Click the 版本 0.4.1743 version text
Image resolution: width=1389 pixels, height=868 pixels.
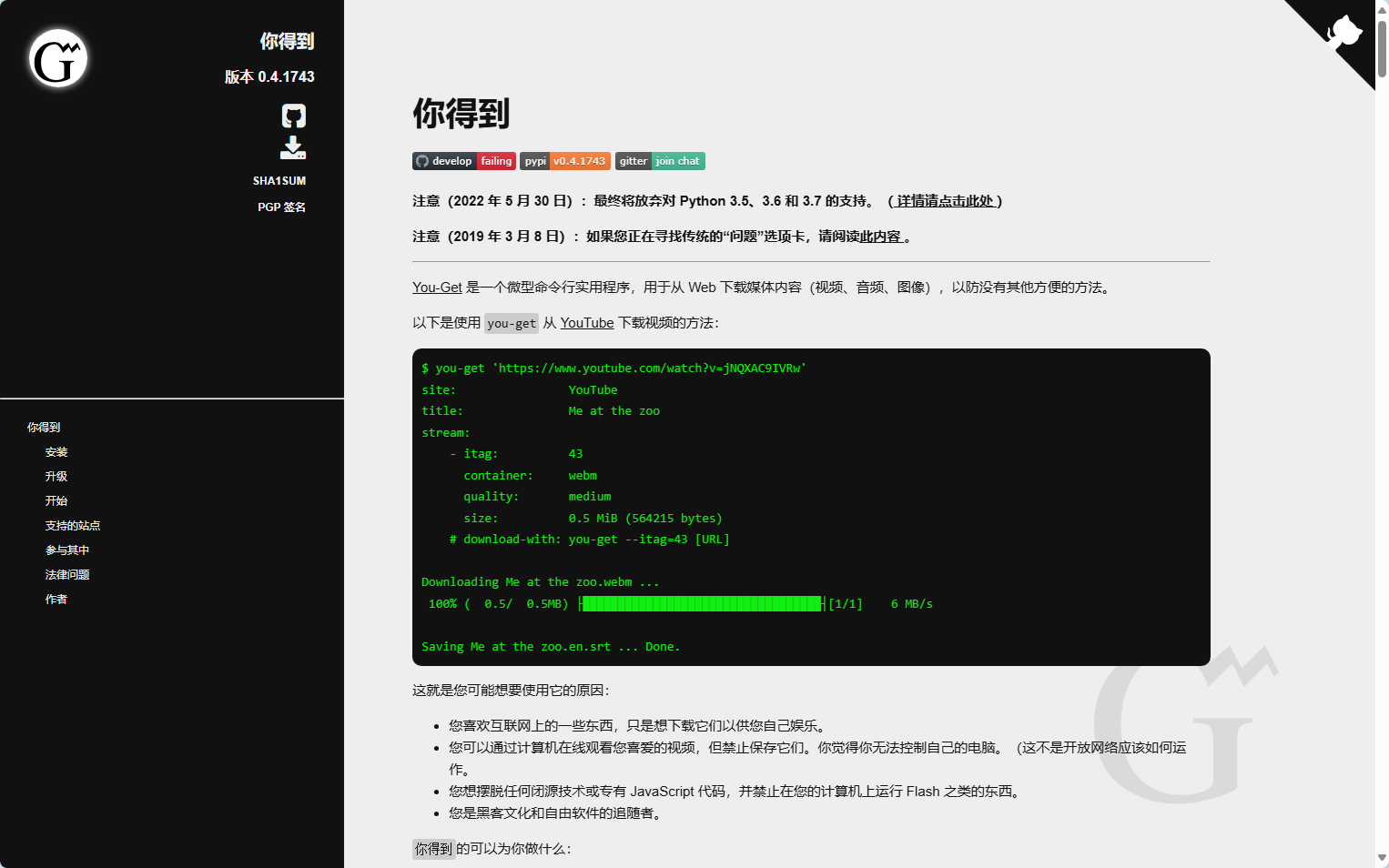click(x=269, y=77)
